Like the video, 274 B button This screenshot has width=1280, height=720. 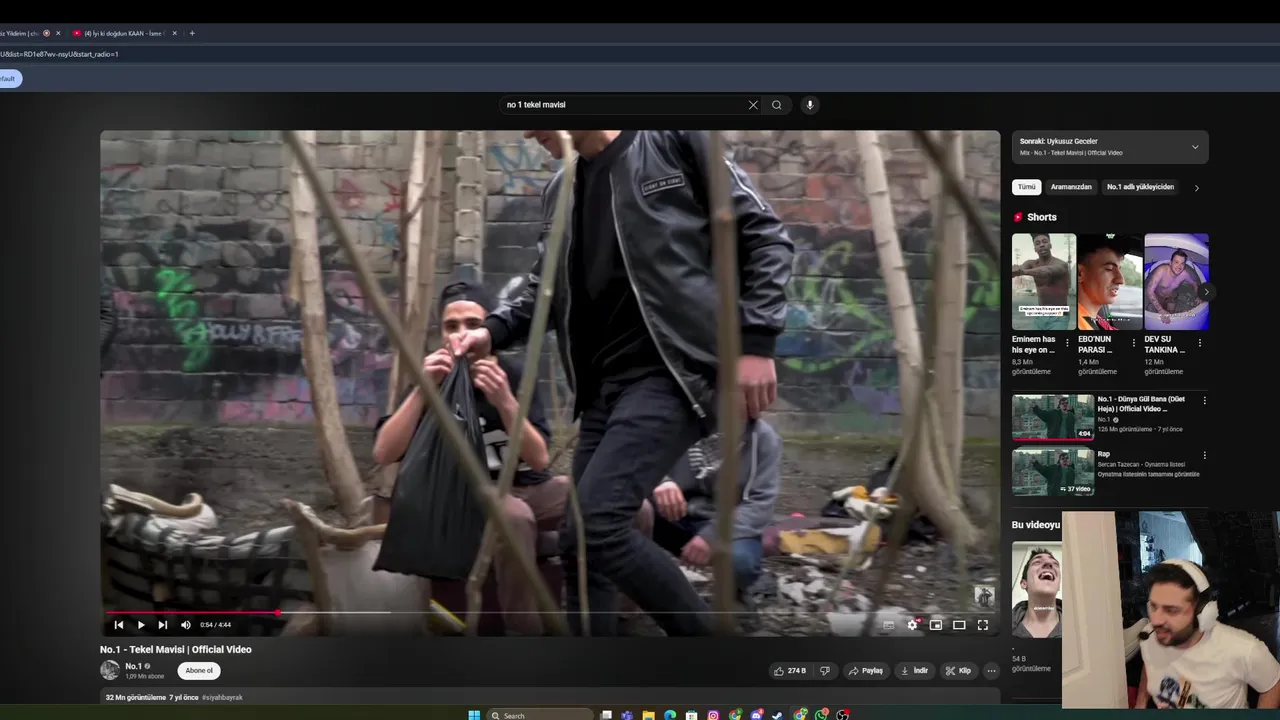point(790,671)
